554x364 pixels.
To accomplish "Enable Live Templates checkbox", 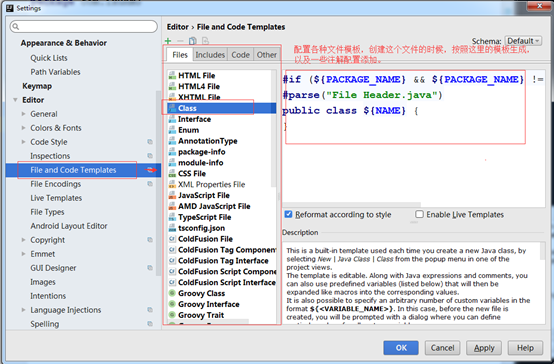I will [x=419, y=214].
